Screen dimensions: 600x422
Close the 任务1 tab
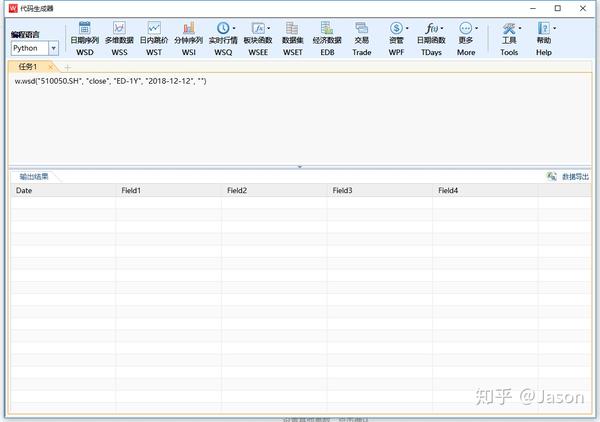click(51, 67)
